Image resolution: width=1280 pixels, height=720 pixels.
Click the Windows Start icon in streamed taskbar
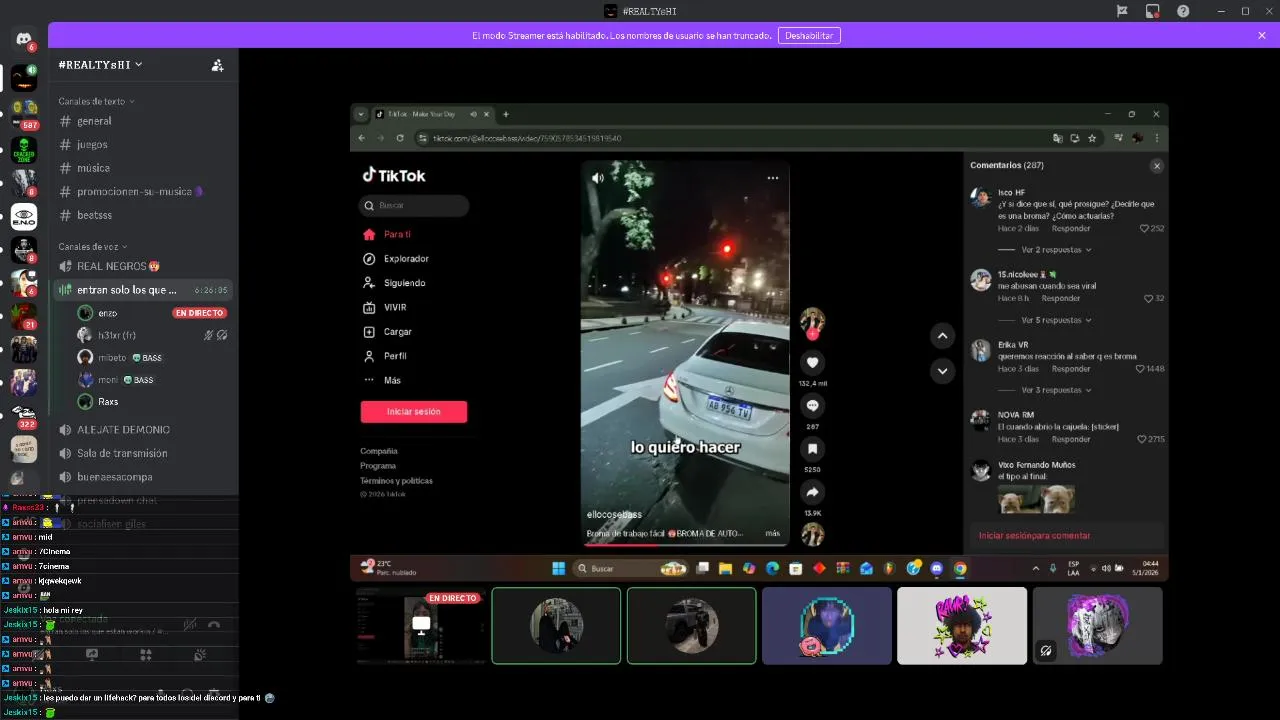click(x=558, y=568)
